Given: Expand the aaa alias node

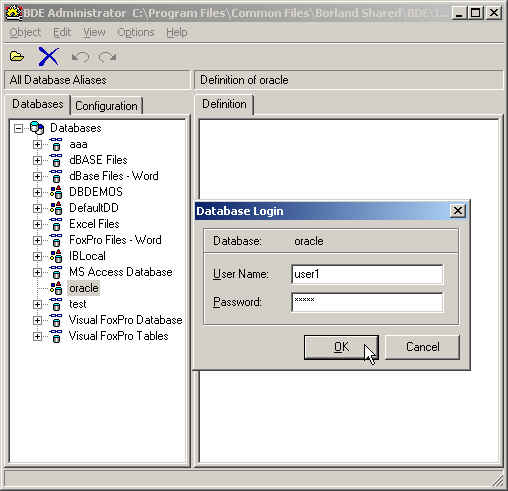Looking at the screenshot, I should [37, 145].
